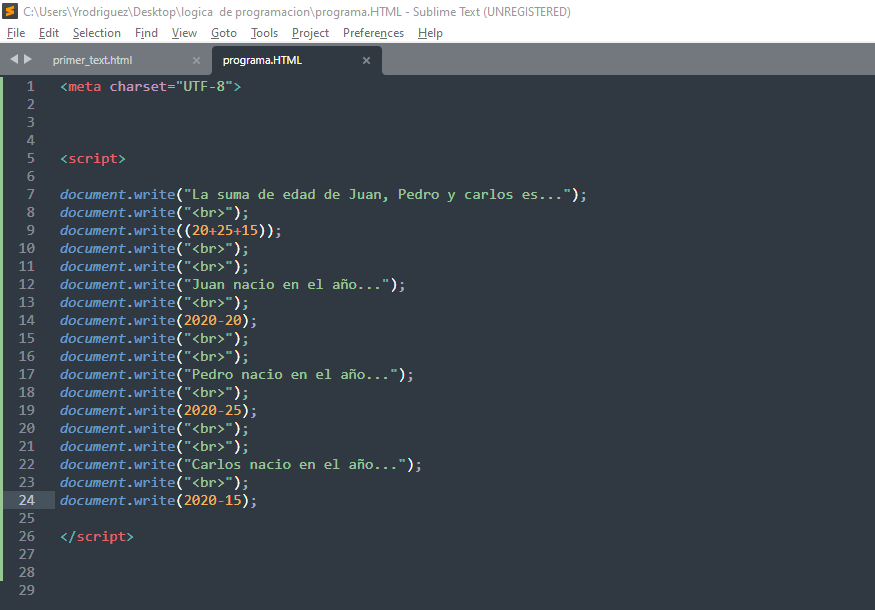Click the "Carlos nacio en el año..." string
Viewport: 875px width, 610px height.
pyautogui.click(x=295, y=464)
